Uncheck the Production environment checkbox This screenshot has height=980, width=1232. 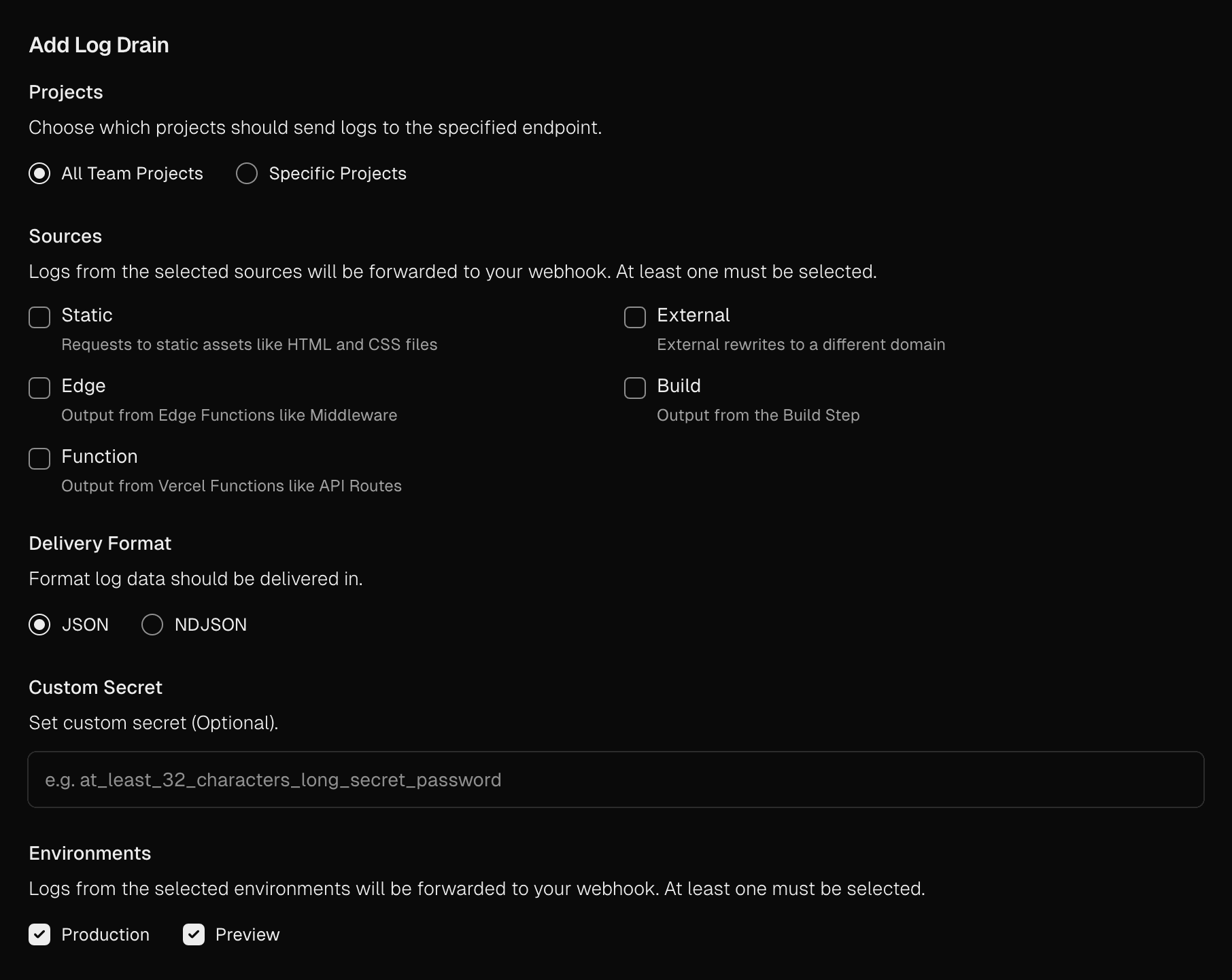39,934
